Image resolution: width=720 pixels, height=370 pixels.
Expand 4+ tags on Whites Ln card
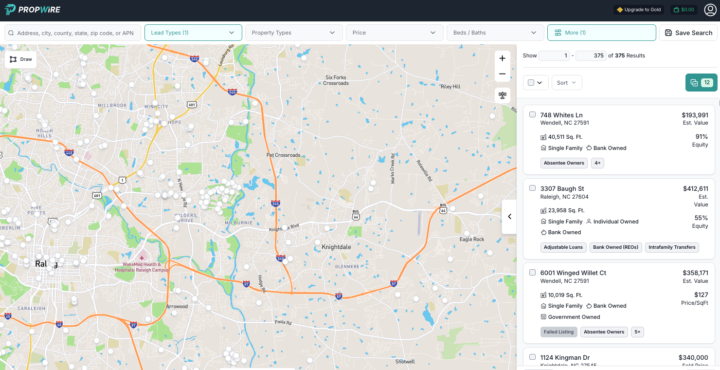click(x=597, y=163)
